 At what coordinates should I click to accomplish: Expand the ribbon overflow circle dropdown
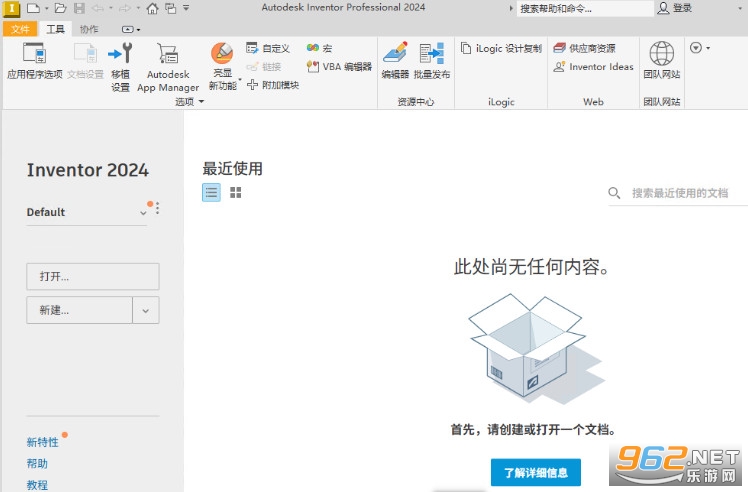click(x=700, y=48)
